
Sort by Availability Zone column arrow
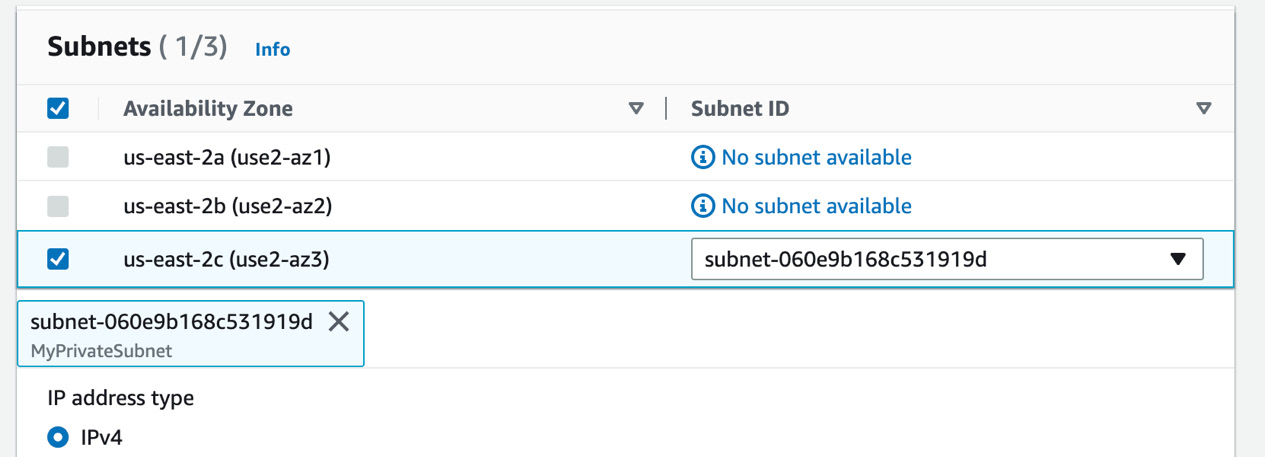(636, 109)
